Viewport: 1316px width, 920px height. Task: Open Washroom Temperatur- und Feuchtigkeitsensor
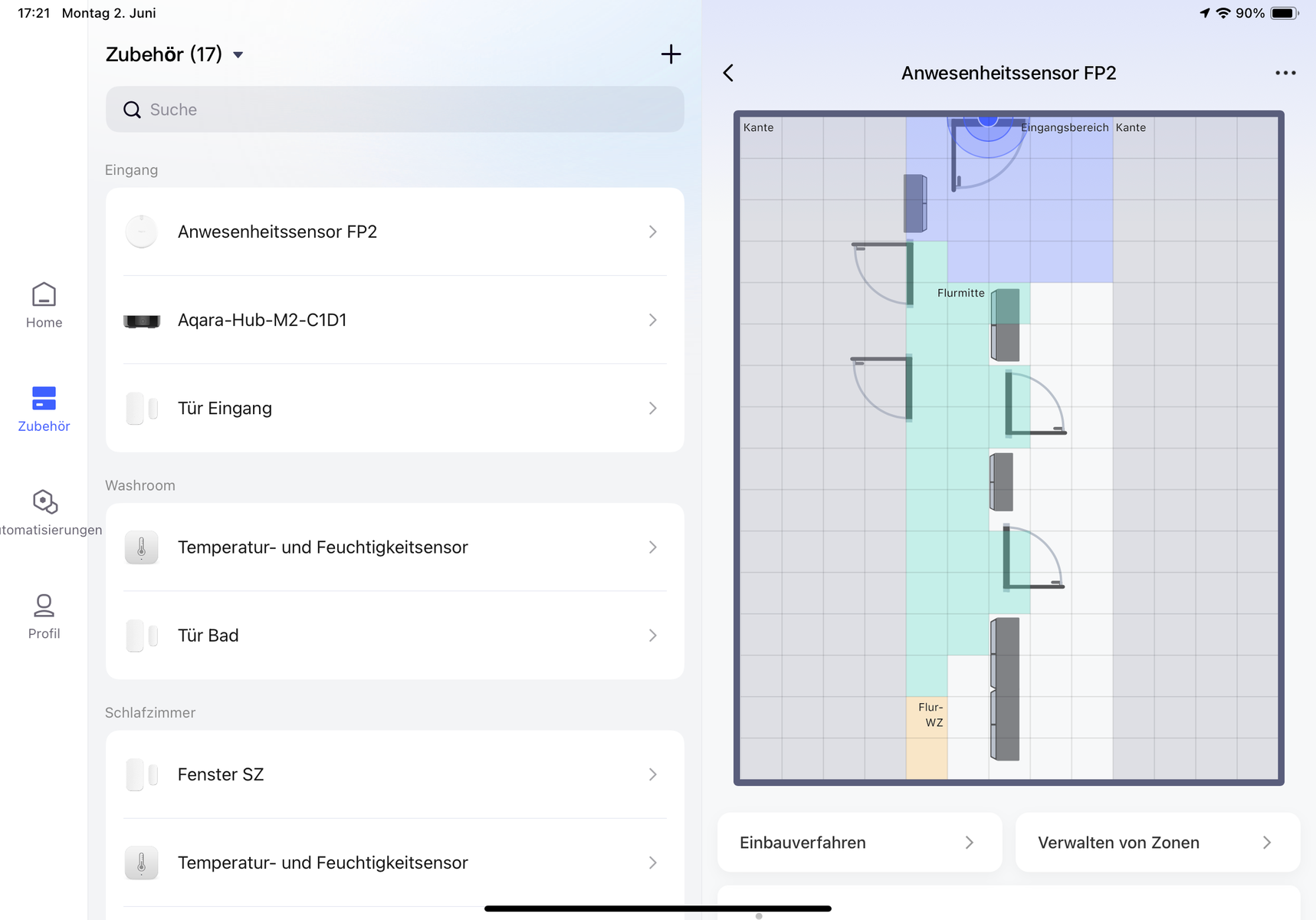[395, 547]
